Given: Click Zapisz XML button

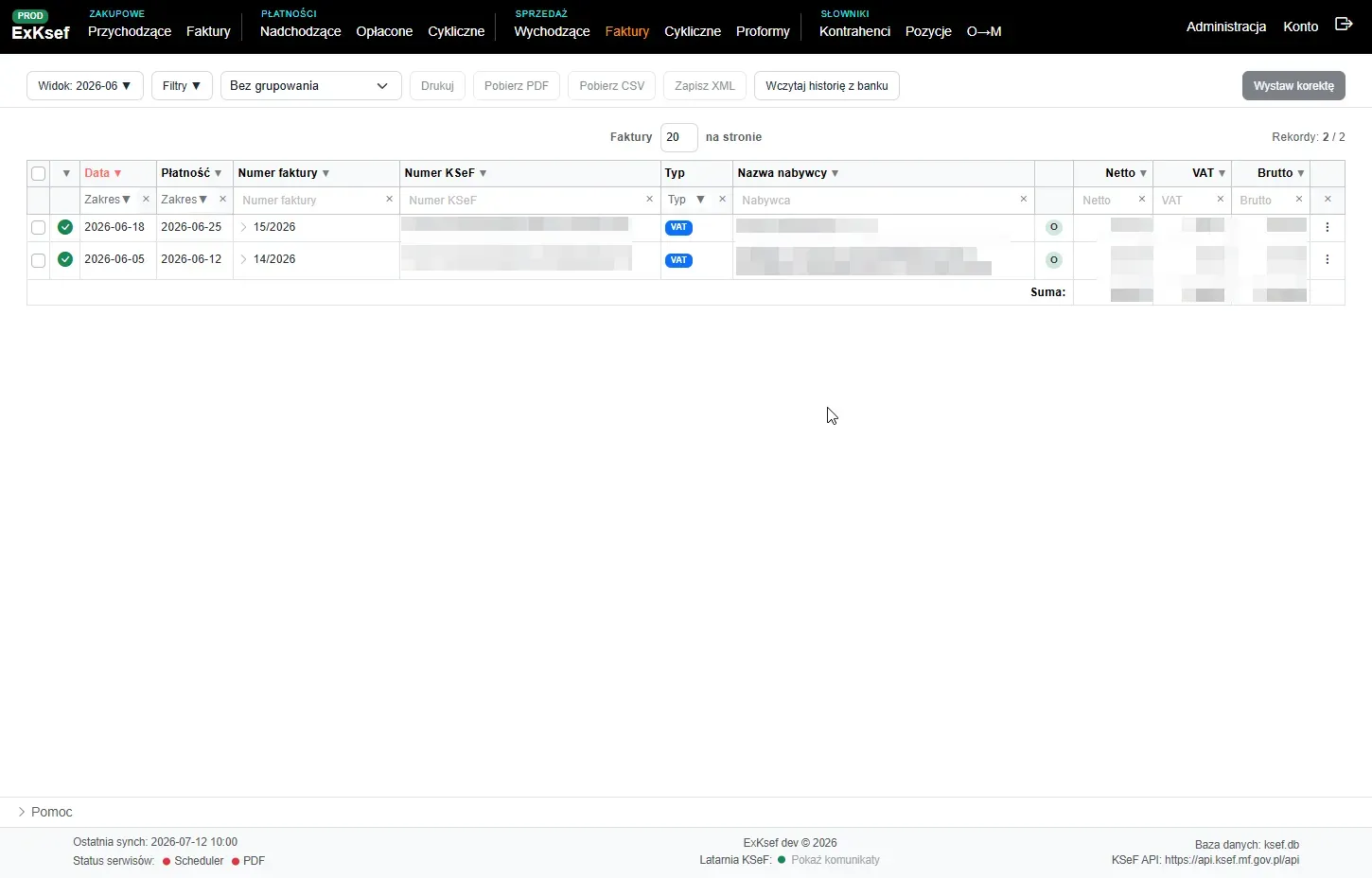Looking at the screenshot, I should point(705,85).
